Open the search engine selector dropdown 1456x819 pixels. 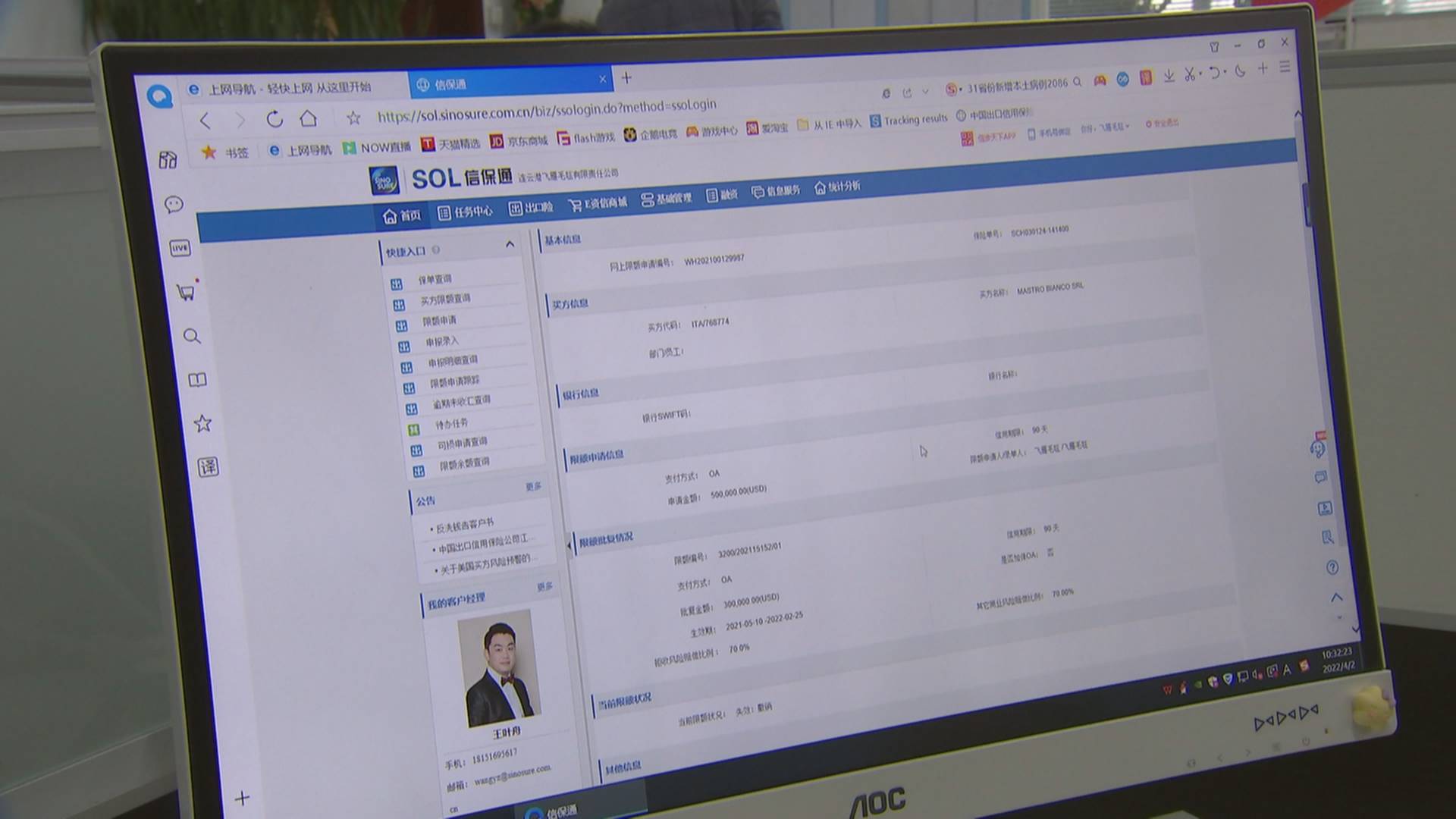pos(953,89)
